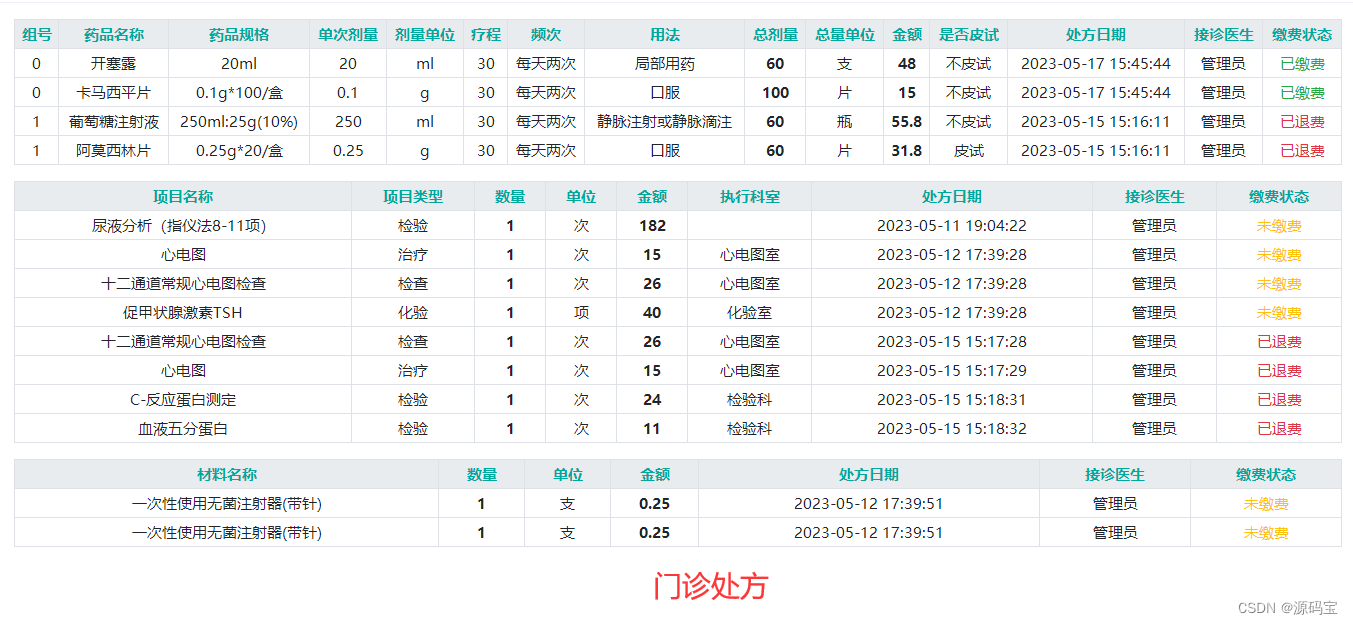Click the 管理员 doctor cell for 开塞露
The width and height of the screenshot is (1353, 624).
1224,63
